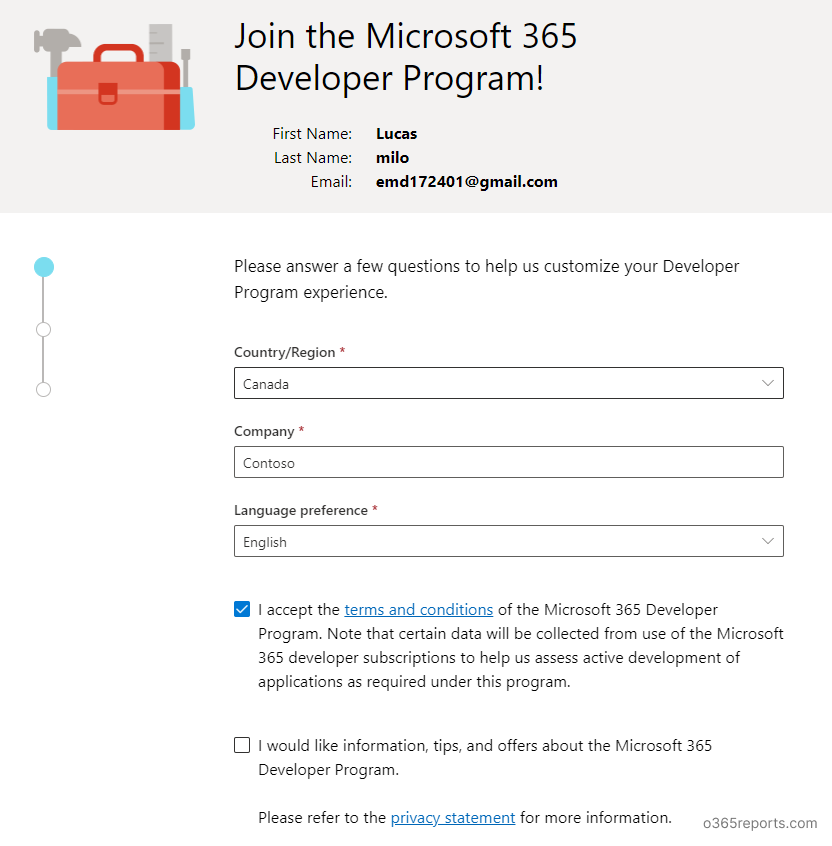Click the chevron on the English language box
Screen dimensions: 832x846
pos(767,541)
